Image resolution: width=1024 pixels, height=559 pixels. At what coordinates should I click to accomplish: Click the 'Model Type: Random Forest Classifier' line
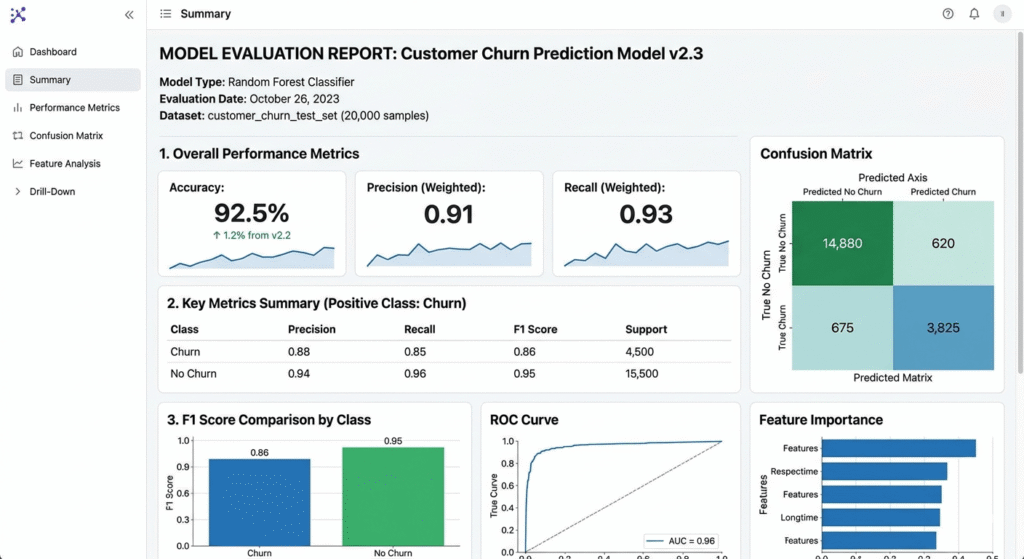pyautogui.click(x=257, y=82)
